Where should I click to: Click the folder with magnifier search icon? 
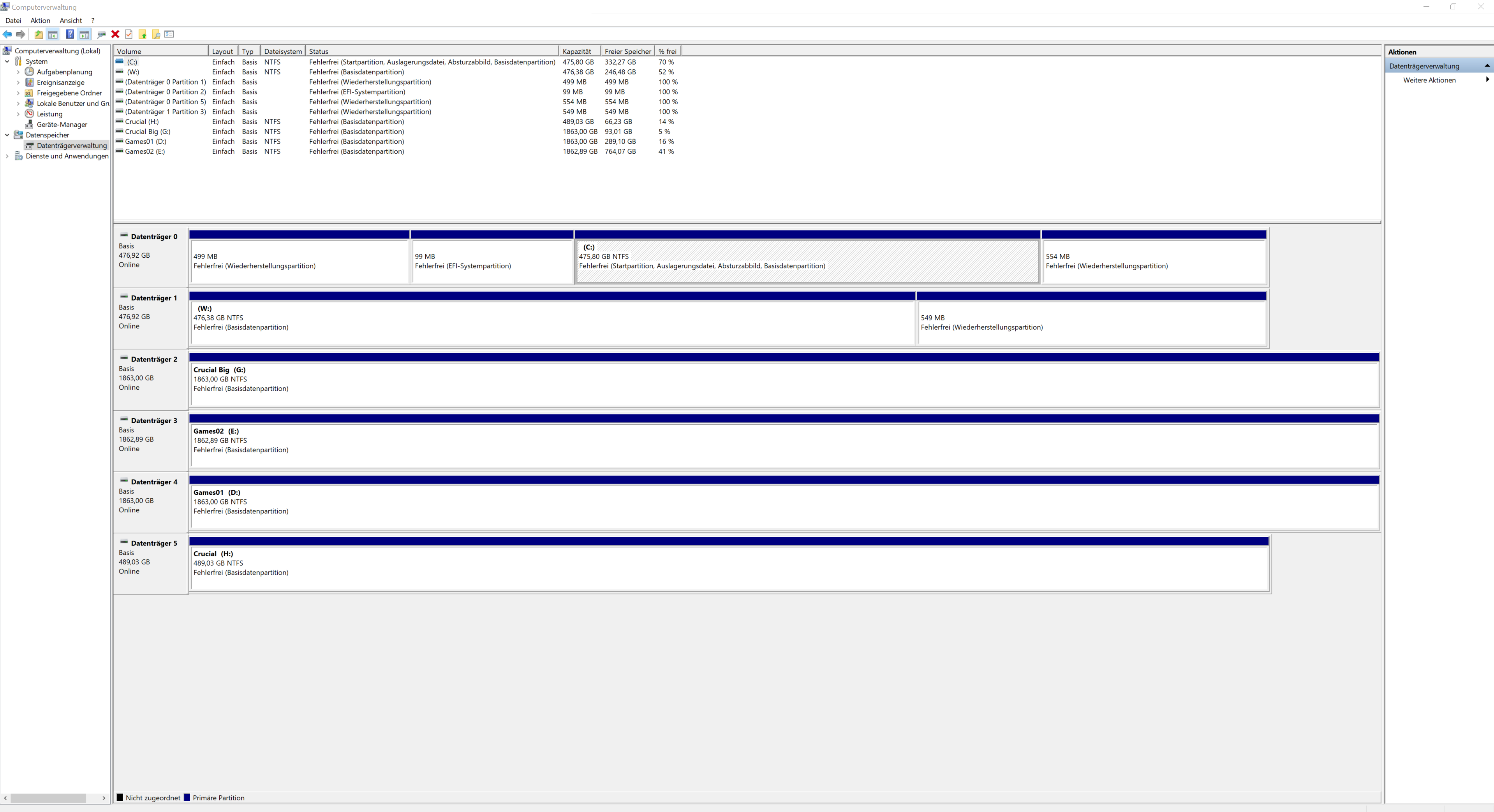pos(156,34)
